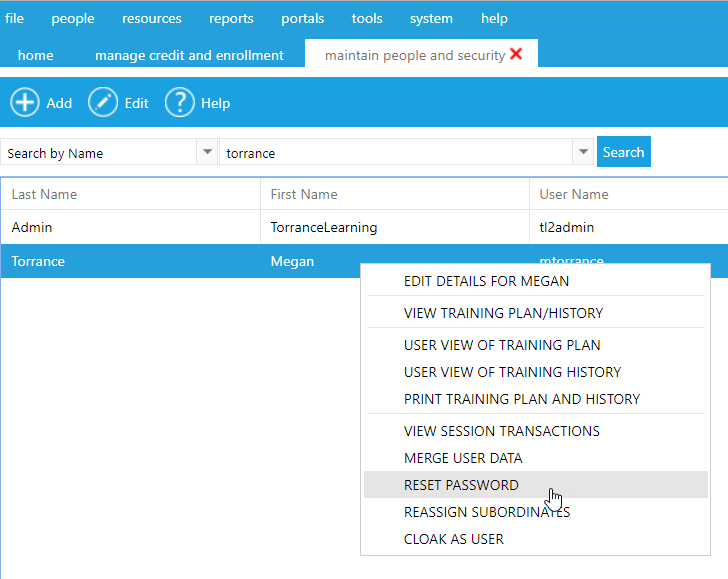This screenshot has width=728, height=579.
Task: Switch to manage credit and enrollment tab
Action: click(189, 55)
